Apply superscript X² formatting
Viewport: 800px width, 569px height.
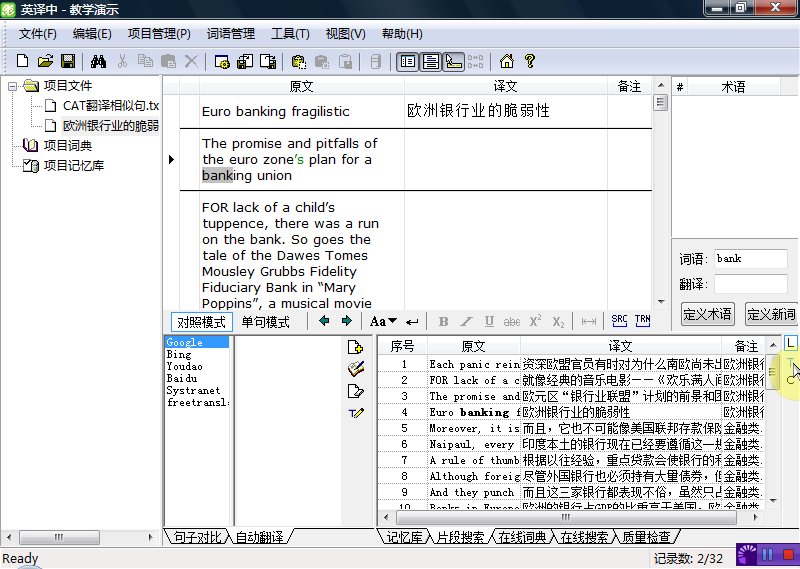535,321
